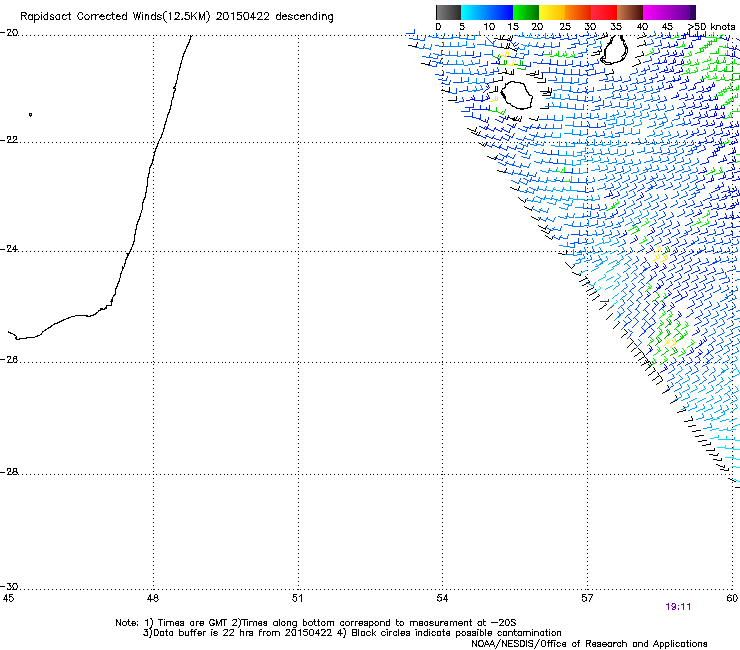Click the gray 0-5 knots color swatch
Viewport: 740px width, 650px height.
coord(448,12)
